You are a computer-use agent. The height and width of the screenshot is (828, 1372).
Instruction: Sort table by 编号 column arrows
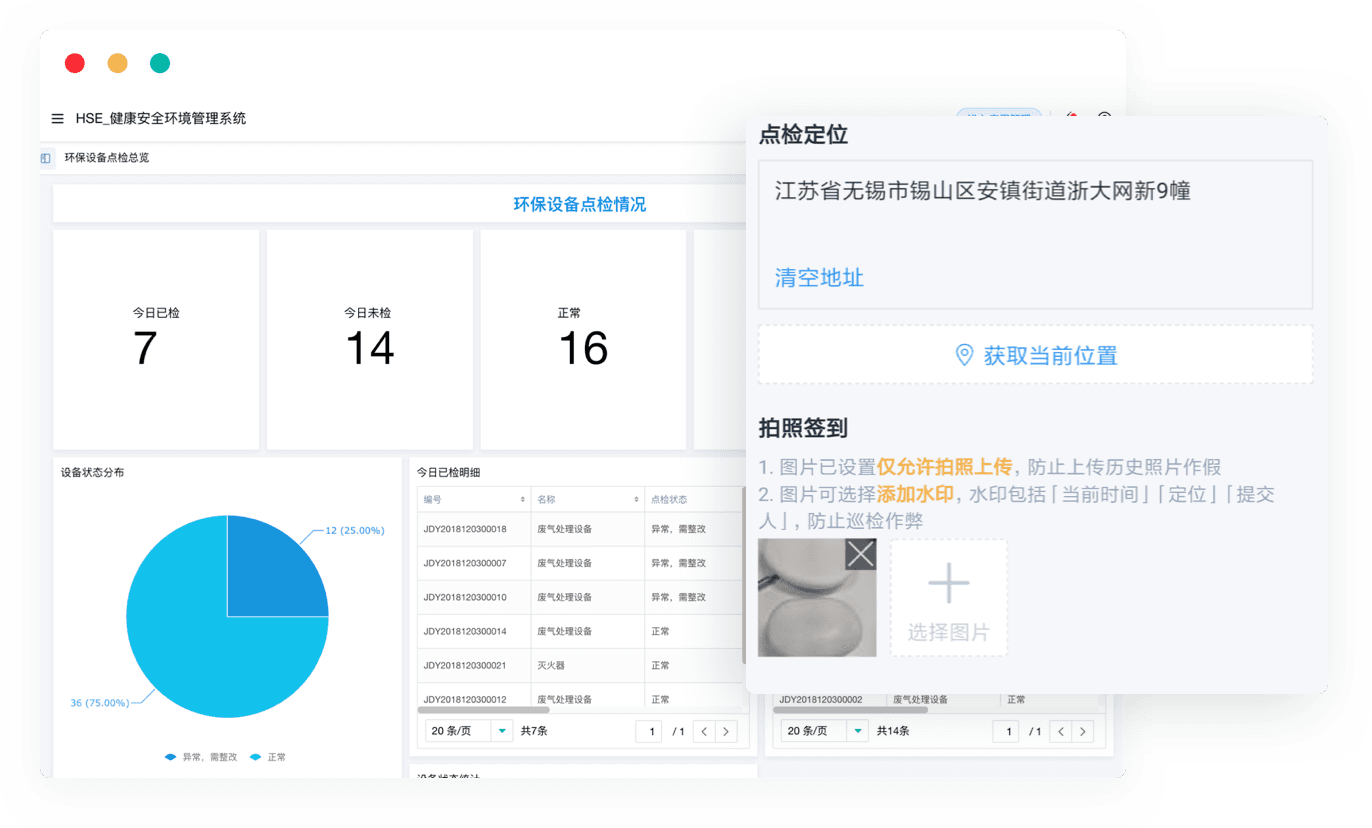(522, 499)
